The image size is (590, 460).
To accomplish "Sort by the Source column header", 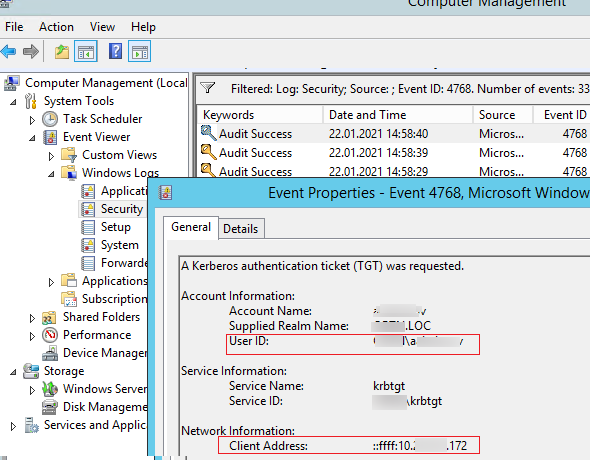I will [503, 115].
